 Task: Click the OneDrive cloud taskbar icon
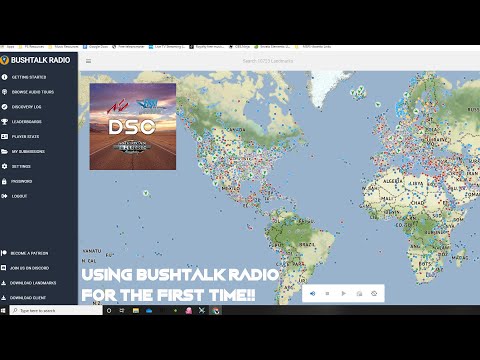tap(149, 311)
